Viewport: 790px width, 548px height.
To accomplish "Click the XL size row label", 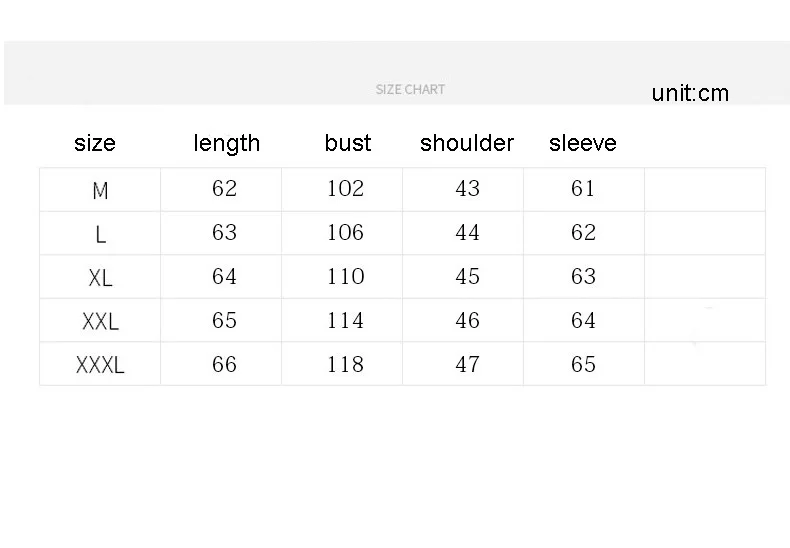I will (100, 278).
